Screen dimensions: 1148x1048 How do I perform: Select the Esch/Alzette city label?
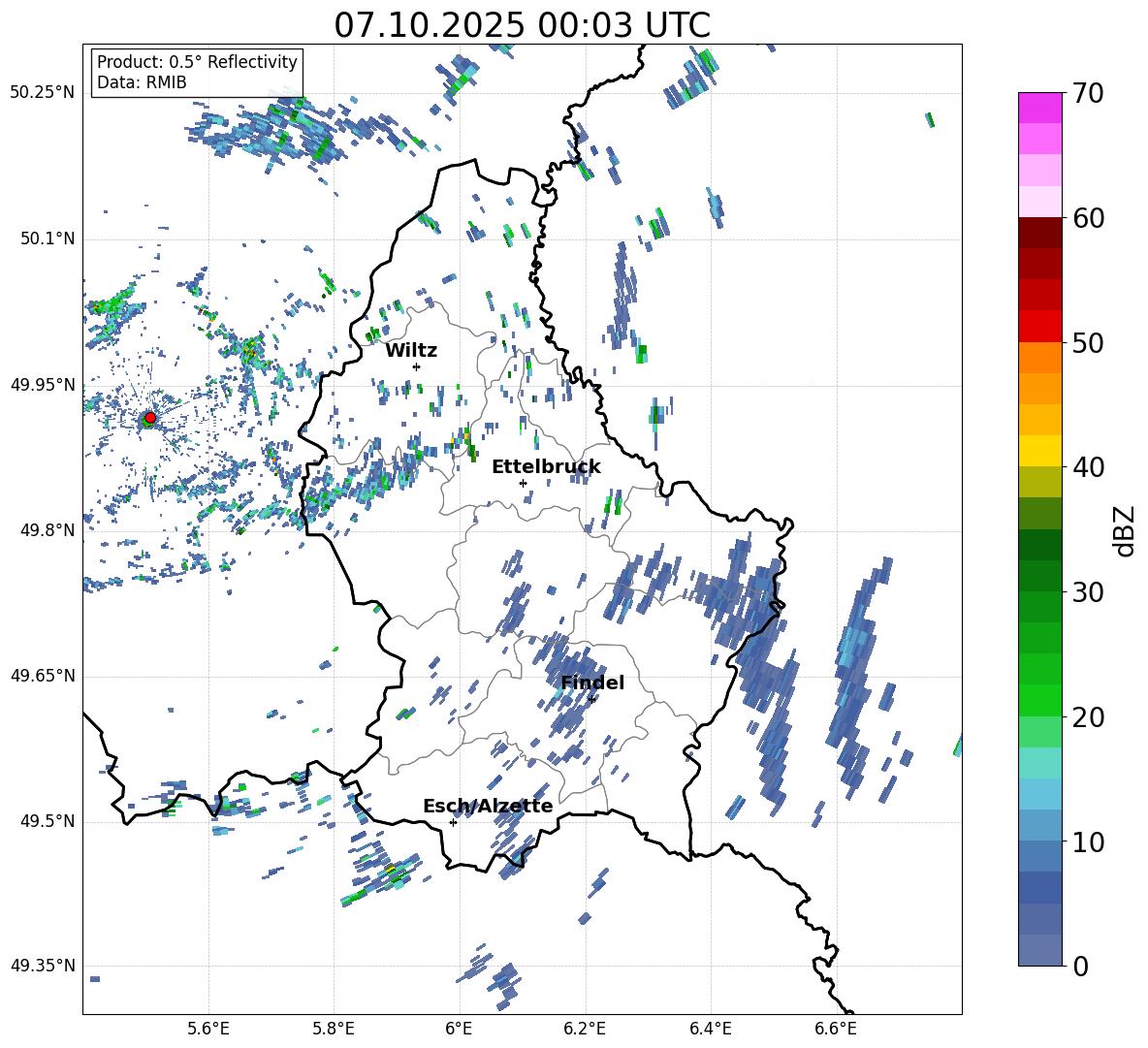pos(488,806)
